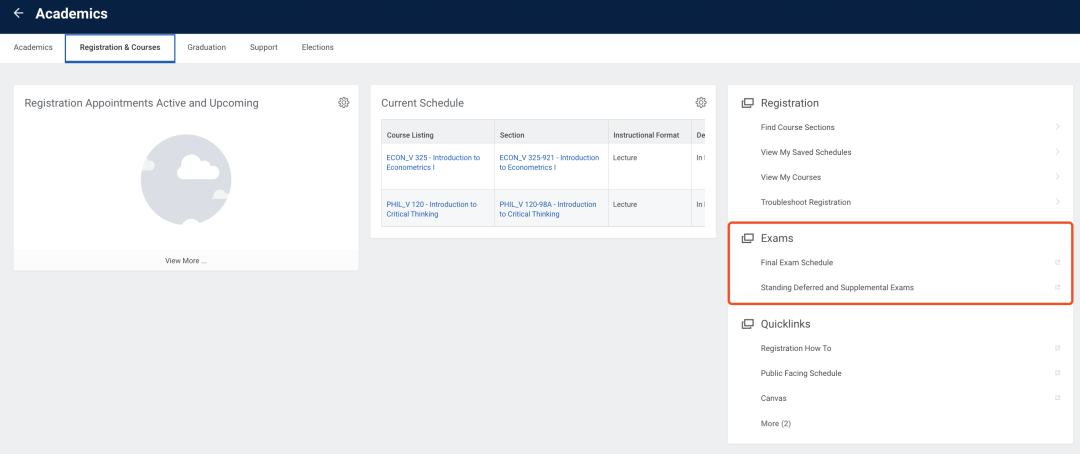Click external link icon beside Canvas

[1057, 398]
